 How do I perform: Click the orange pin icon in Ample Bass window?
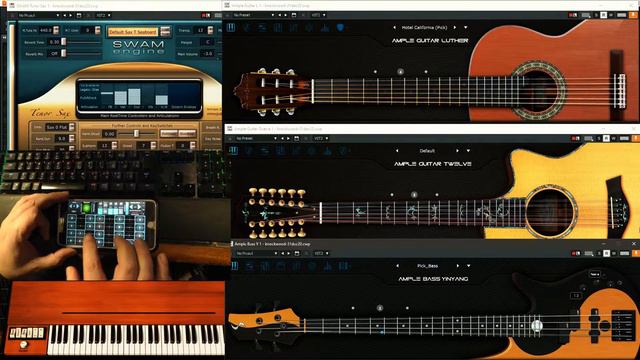click(x=636, y=253)
